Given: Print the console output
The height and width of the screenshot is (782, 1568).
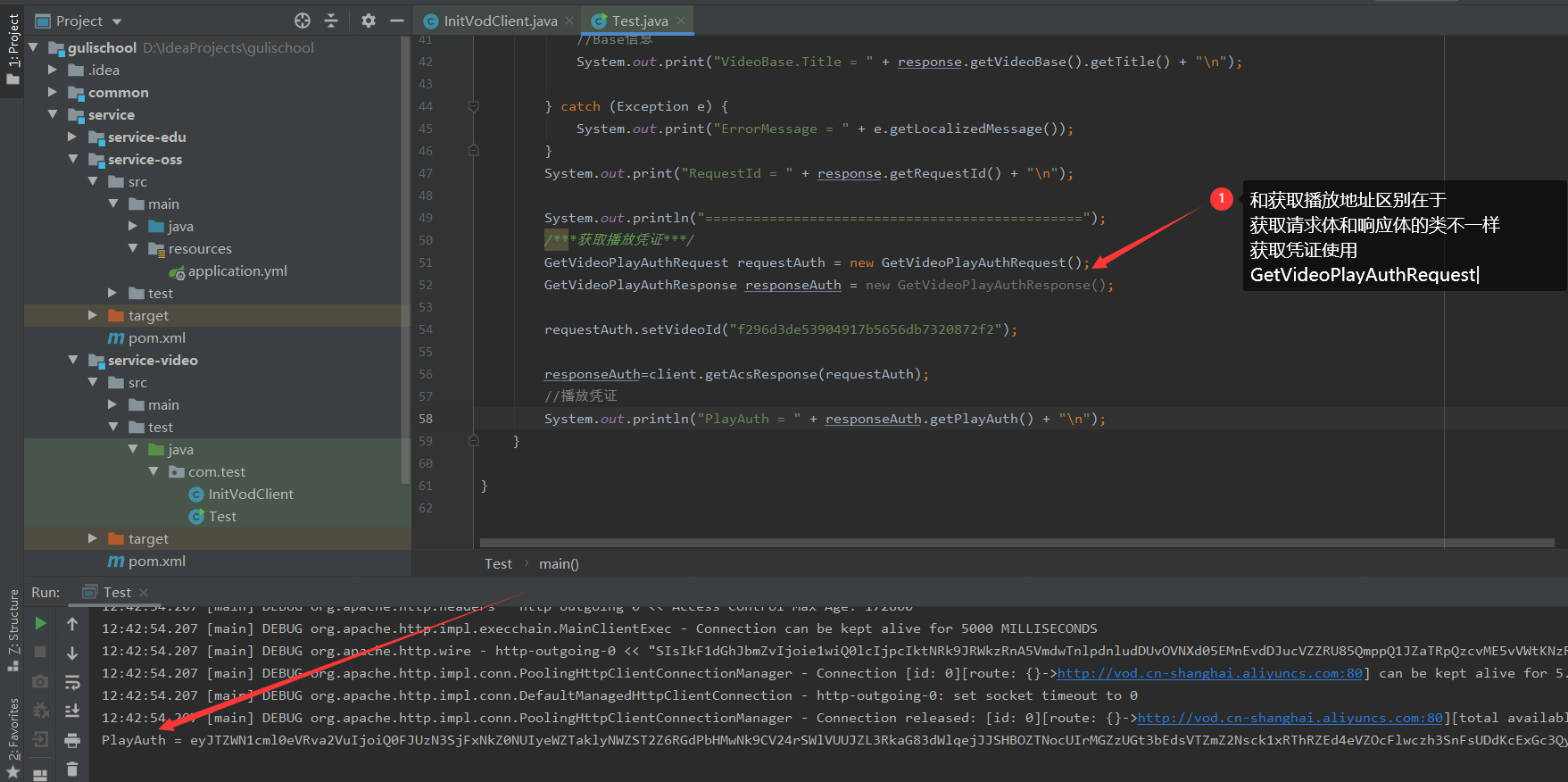Looking at the screenshot, I should pos(72,740).
